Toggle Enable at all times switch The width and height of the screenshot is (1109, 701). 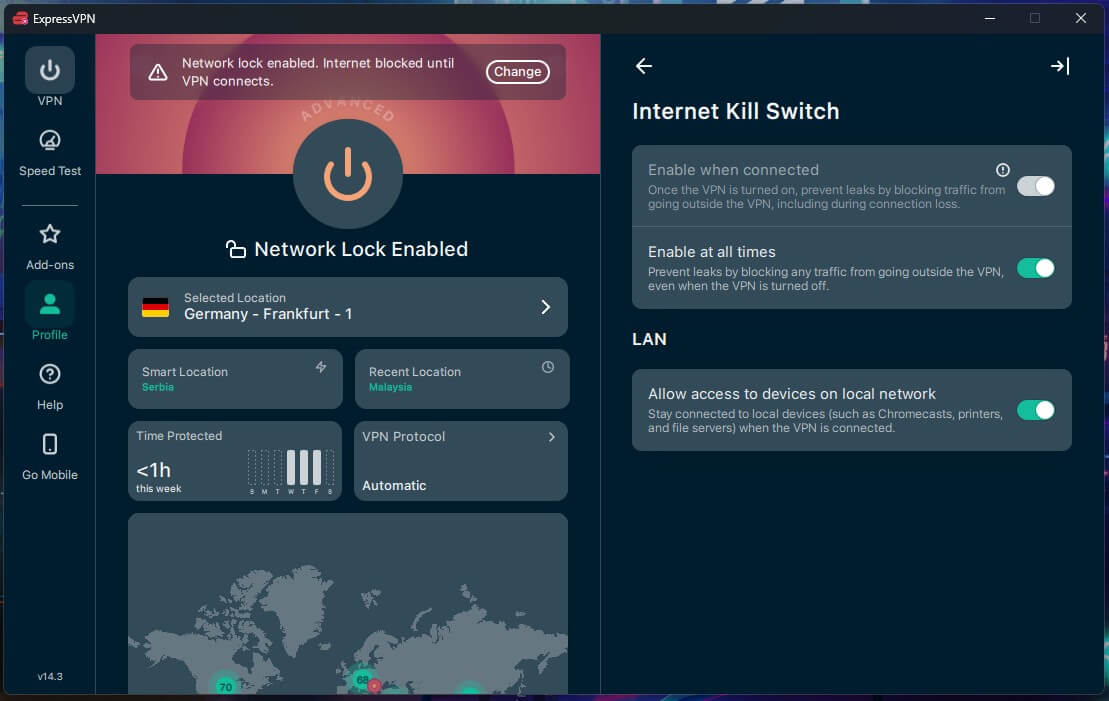[1035, 268]
